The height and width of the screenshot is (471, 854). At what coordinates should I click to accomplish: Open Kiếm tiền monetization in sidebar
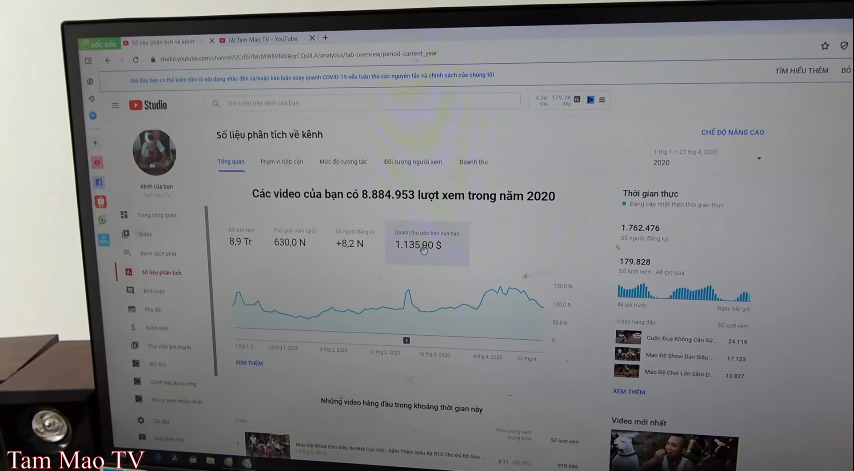click(155, 328)
